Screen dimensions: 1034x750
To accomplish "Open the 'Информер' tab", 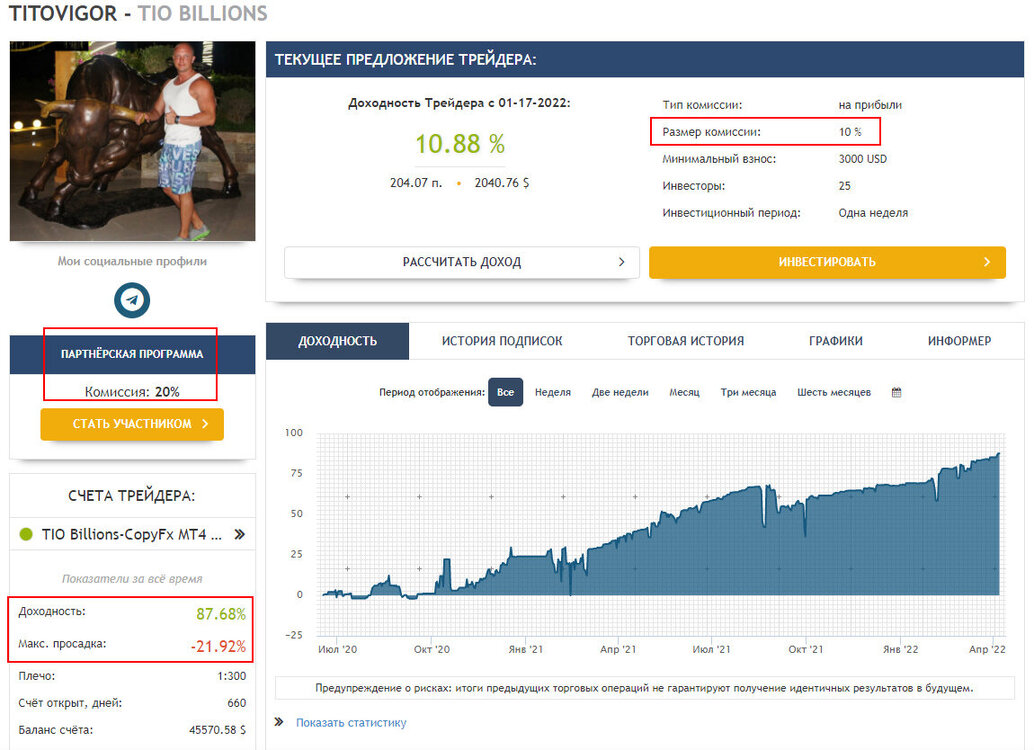I will (x=959, y=341).
